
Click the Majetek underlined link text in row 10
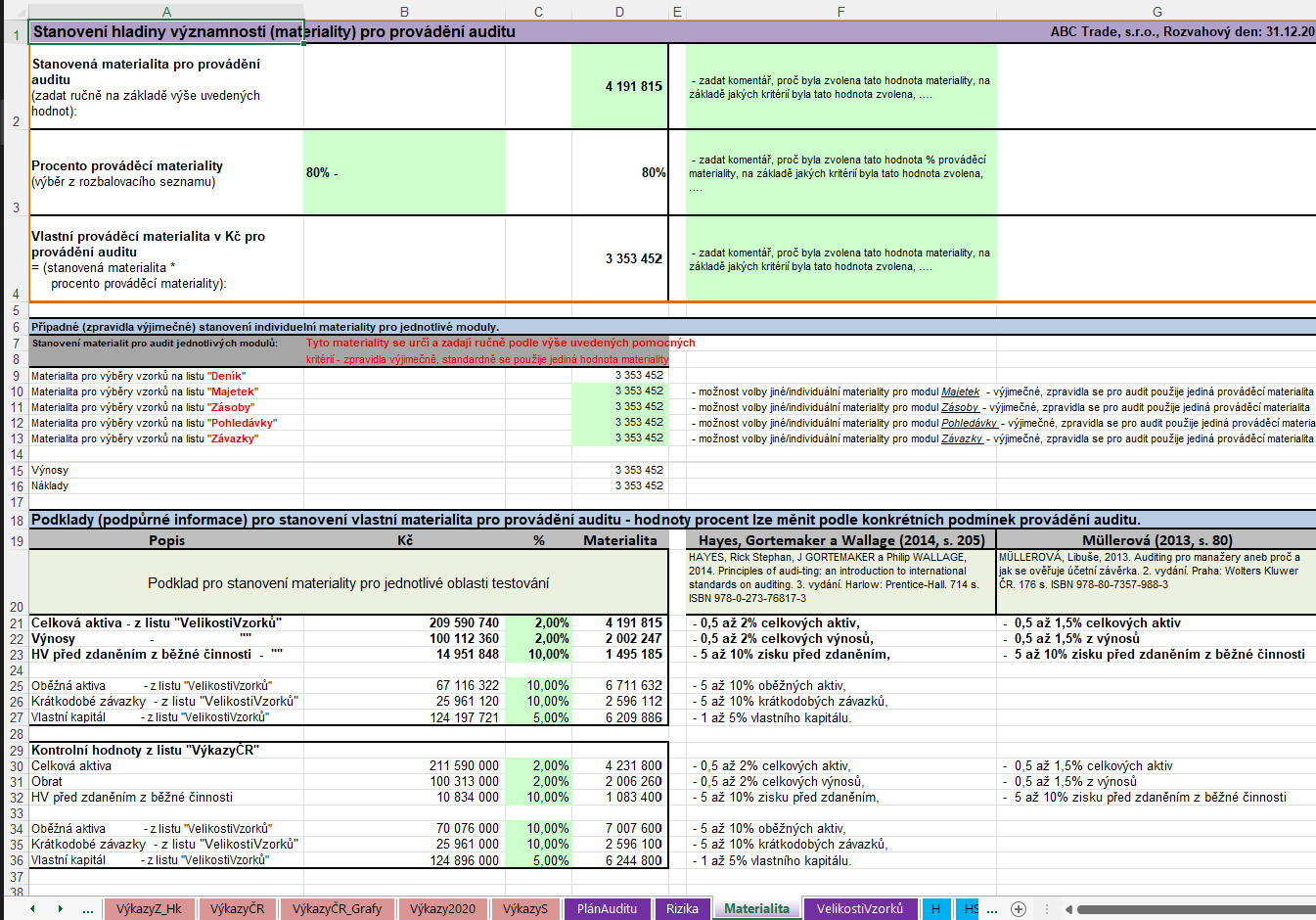click(960, 391)
